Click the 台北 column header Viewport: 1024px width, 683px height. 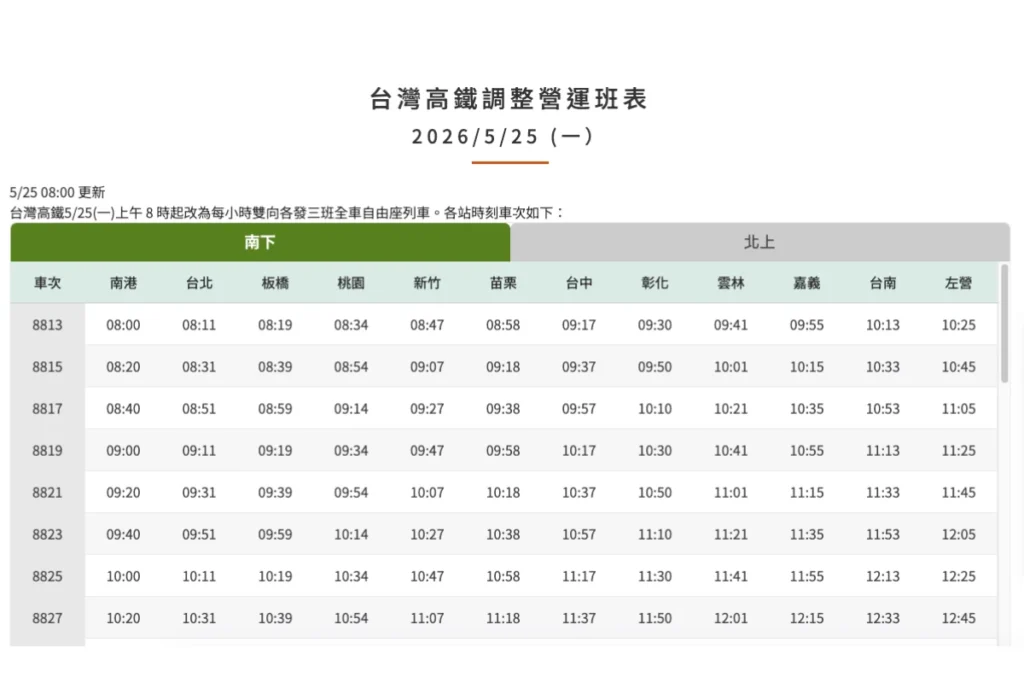tap(199, 283)
